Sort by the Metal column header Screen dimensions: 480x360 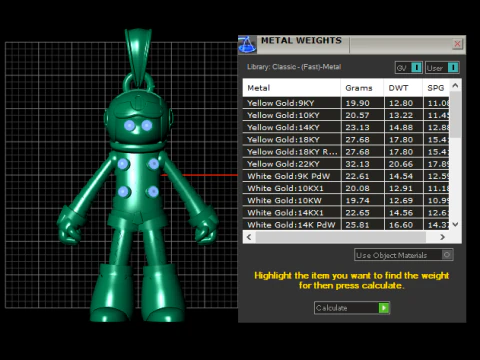(292, 88)
